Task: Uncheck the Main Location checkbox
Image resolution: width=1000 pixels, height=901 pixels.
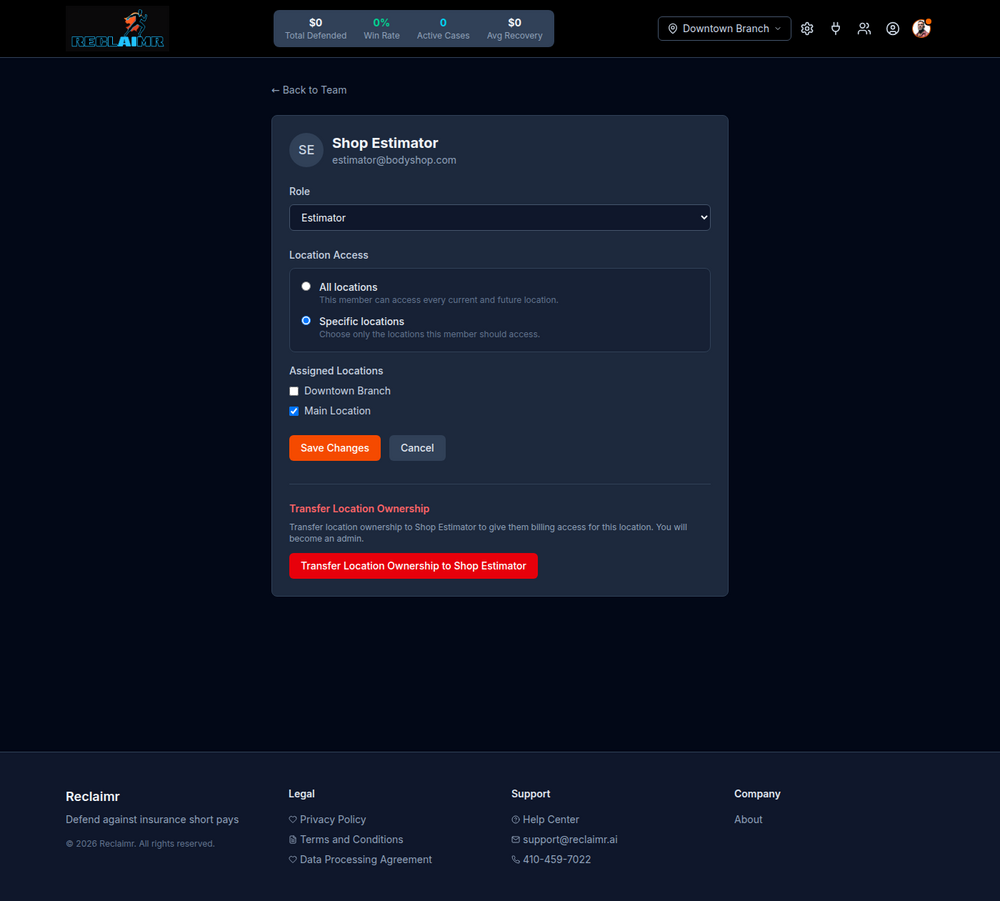Action: pyautogui.click(x=294, y=411)
